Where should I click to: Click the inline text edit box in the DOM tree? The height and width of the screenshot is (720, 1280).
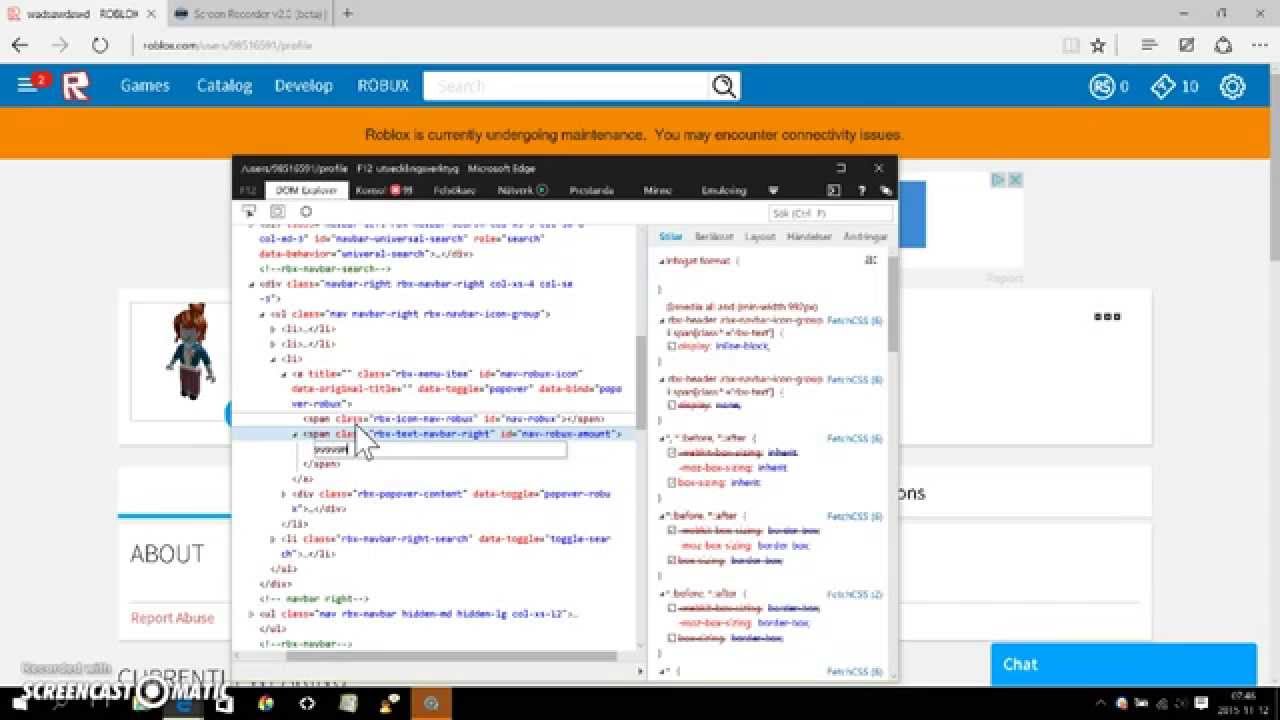(440, 450)
